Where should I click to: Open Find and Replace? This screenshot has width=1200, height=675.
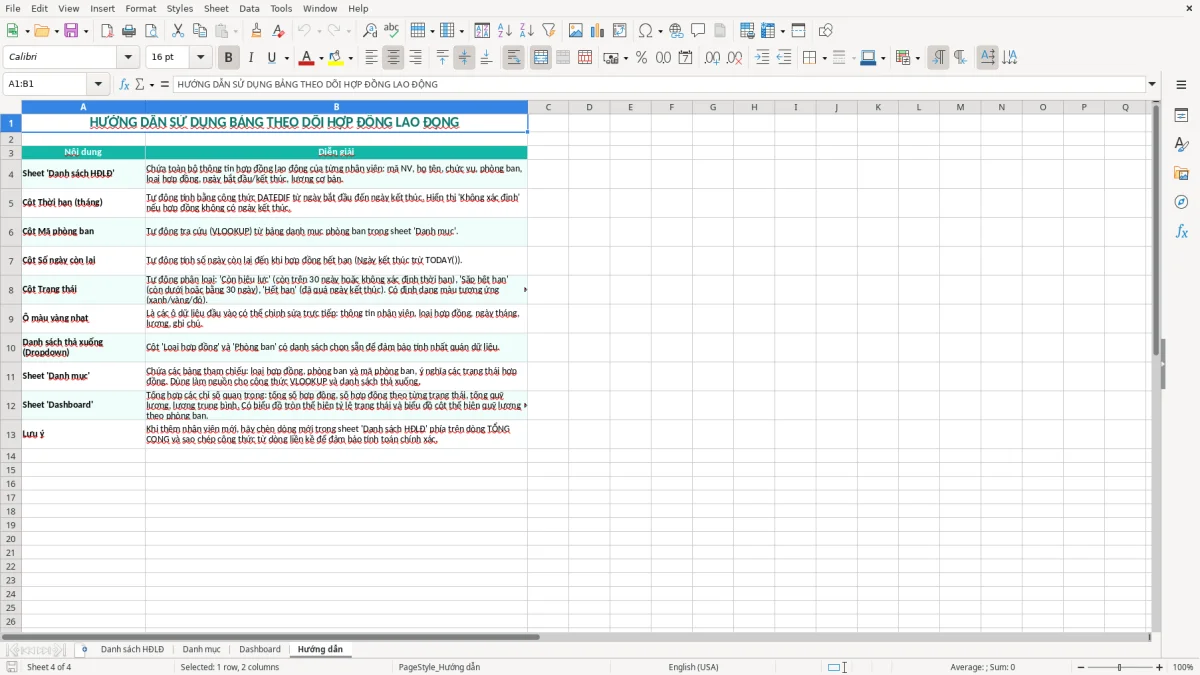tap(369, 31)
